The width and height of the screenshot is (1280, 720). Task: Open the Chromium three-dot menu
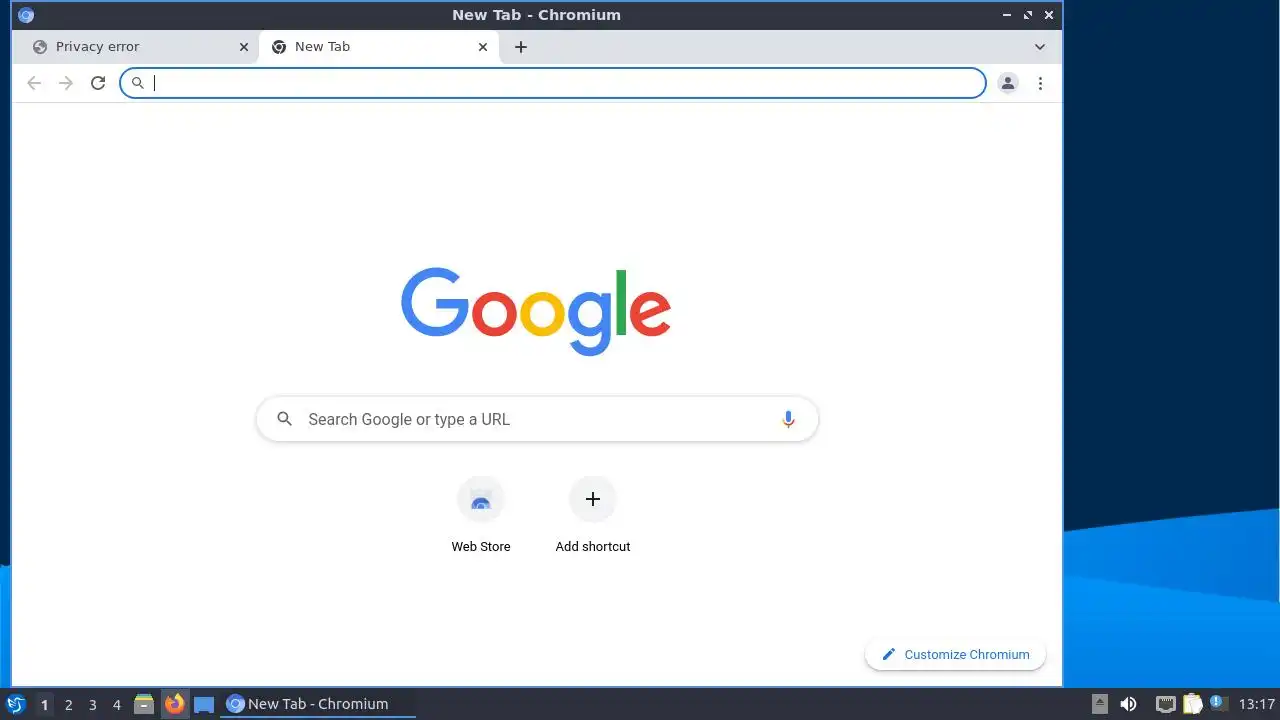click(1040, 83)
